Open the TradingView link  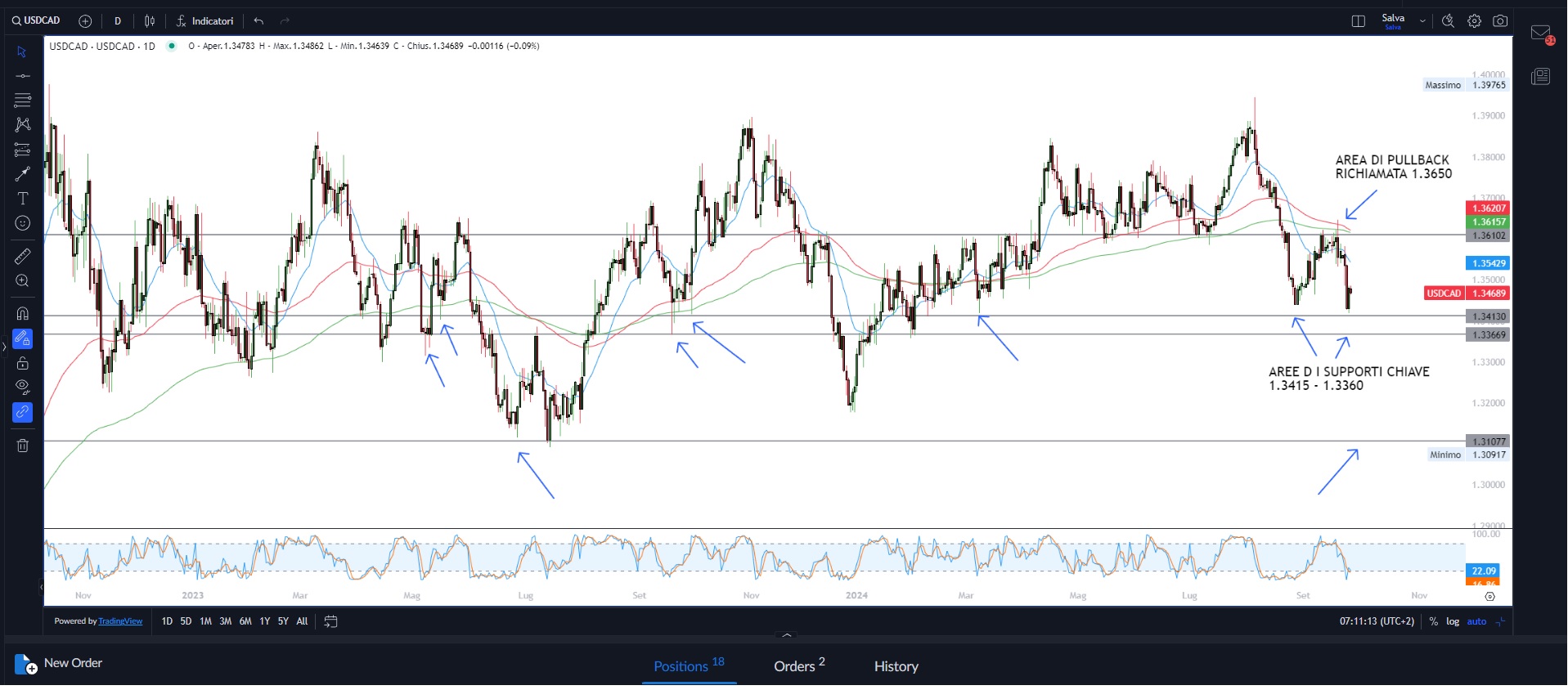pos(120,621)
